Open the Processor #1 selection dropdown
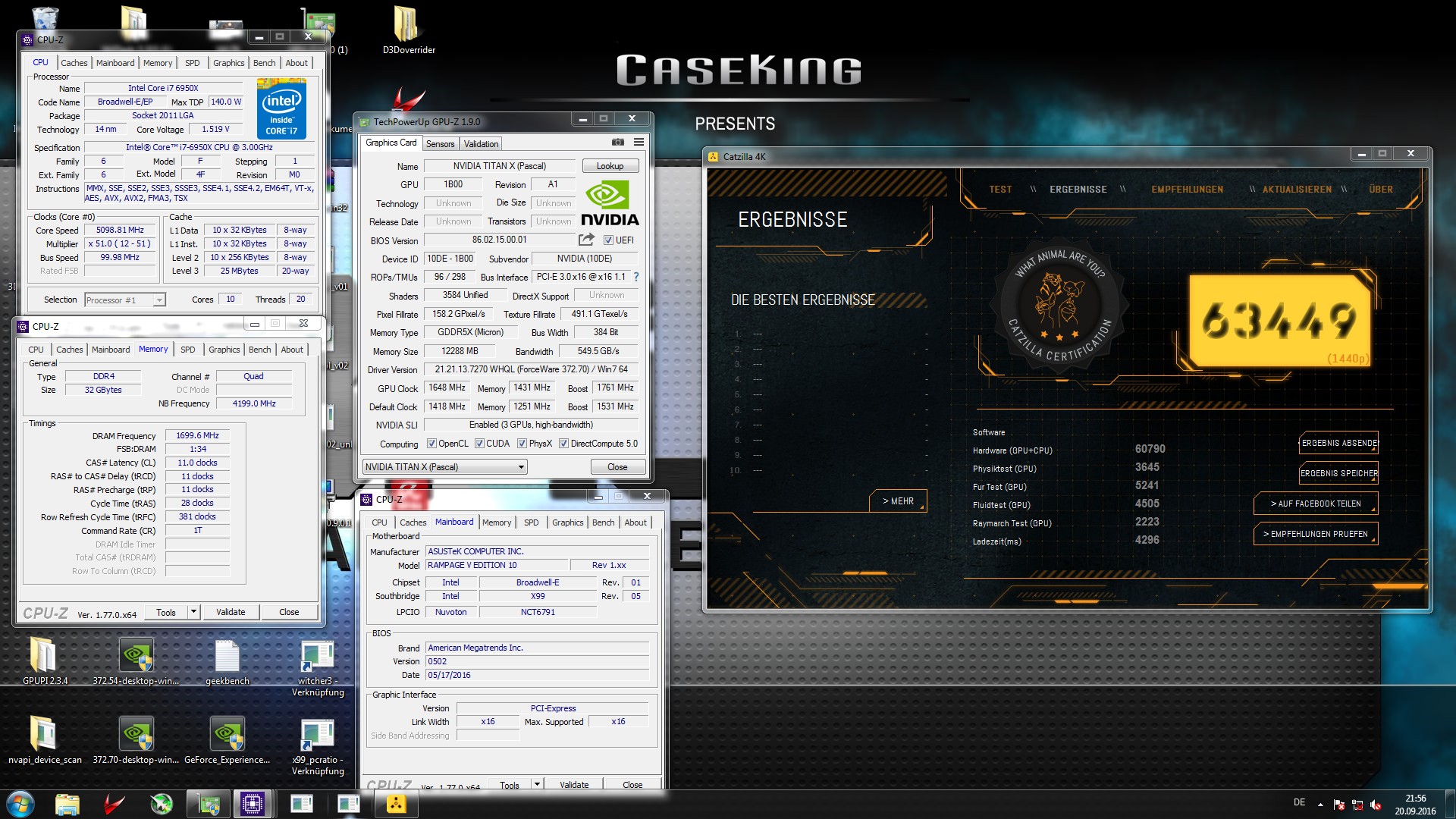This screenshot has width=1456, height=819. (x=125, y=300)
